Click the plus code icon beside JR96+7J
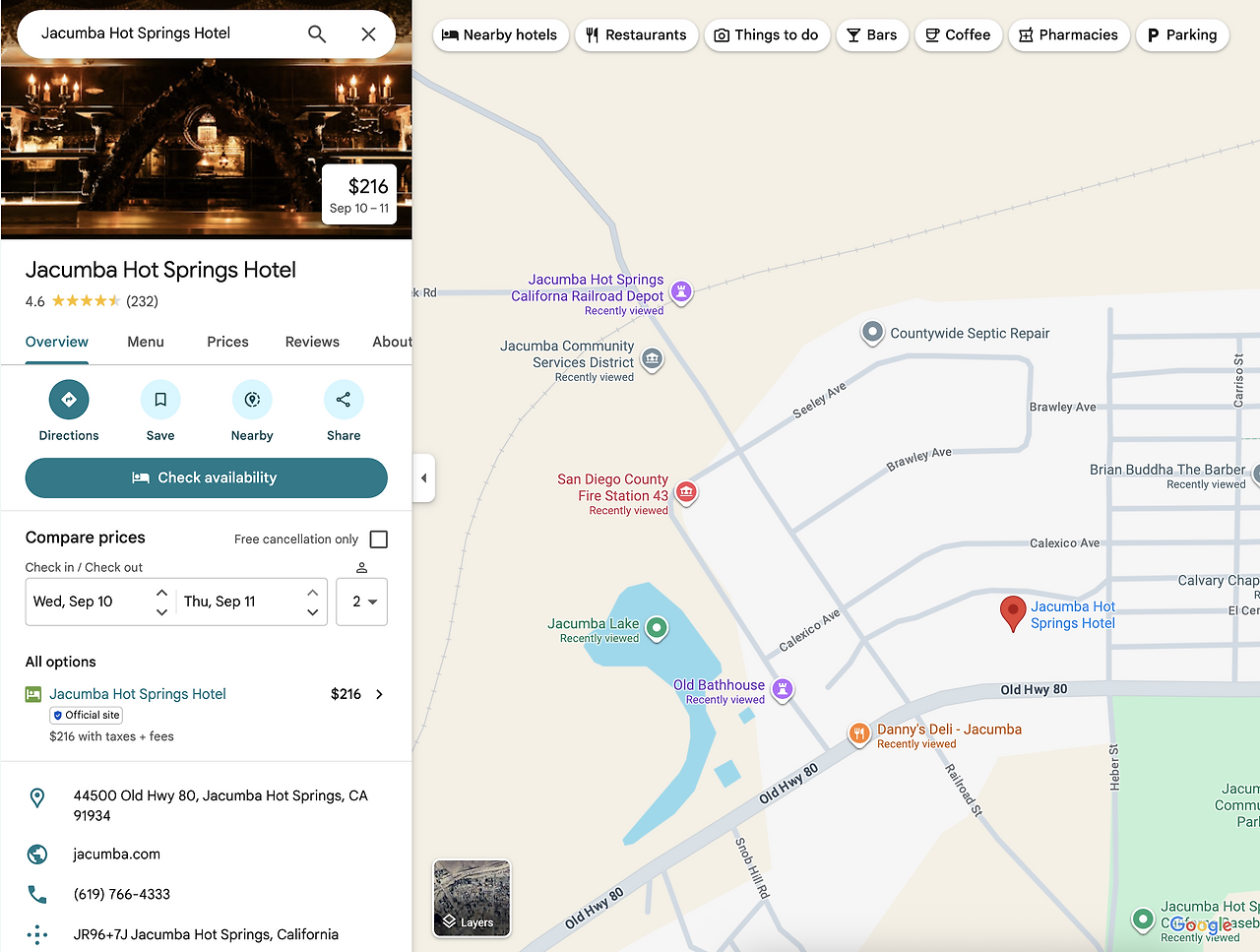1260x952 pixels. (37, 934)
